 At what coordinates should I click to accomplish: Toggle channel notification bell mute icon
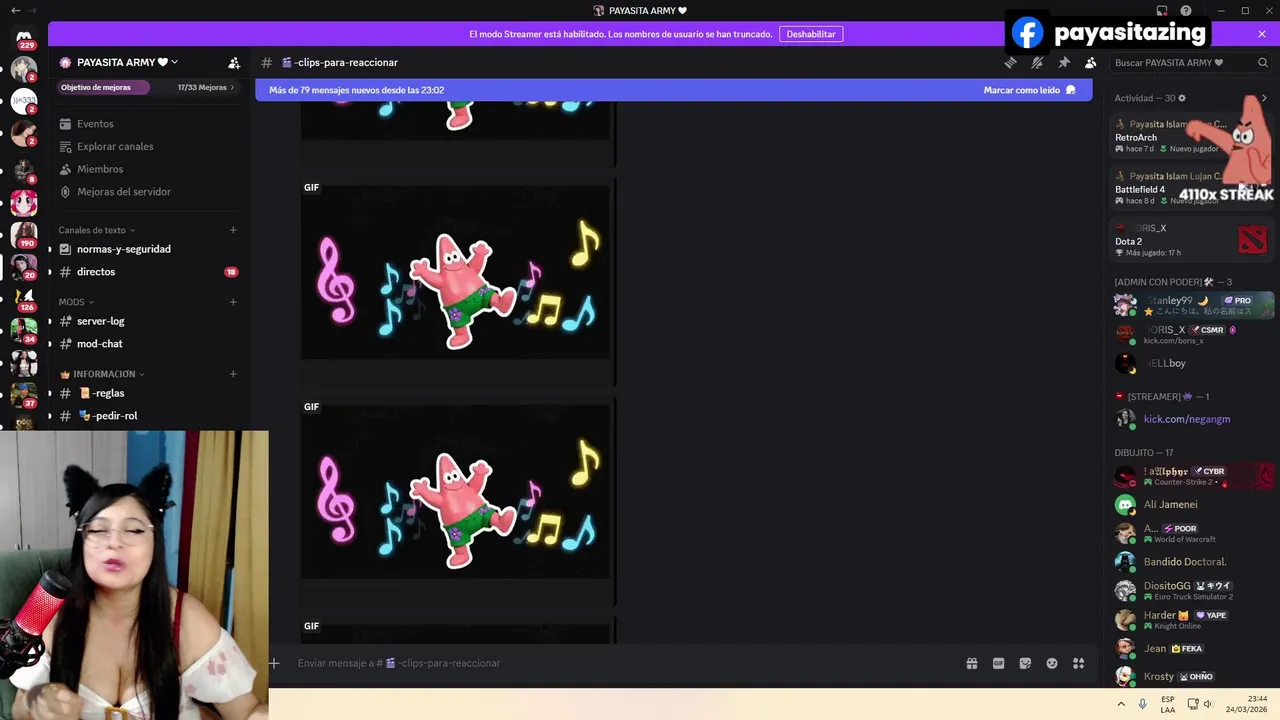[x=1037, y=62]
